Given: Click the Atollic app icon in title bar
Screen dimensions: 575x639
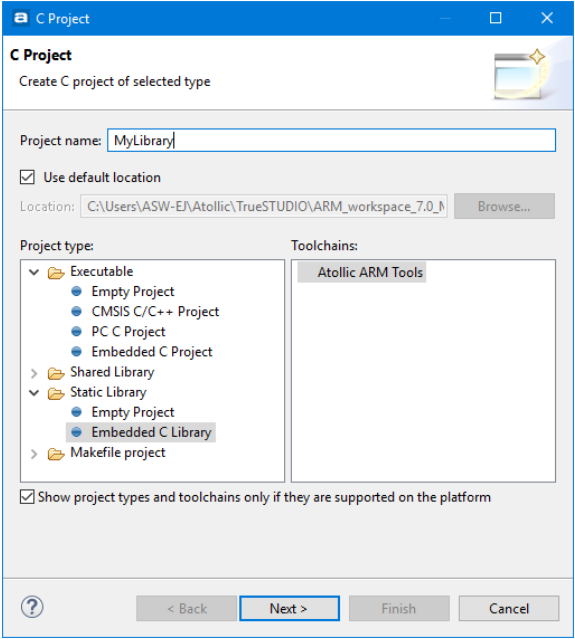Looking at the screenshot, I should coord(21,18).
